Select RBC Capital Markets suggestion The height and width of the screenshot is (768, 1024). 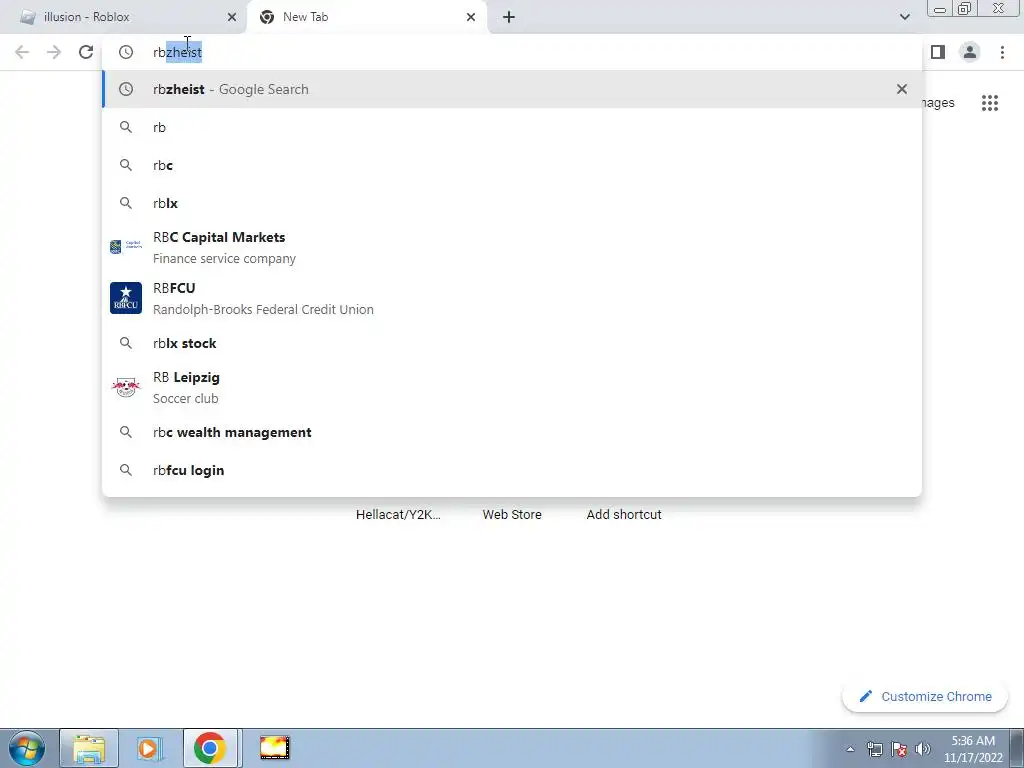point(512,248)
